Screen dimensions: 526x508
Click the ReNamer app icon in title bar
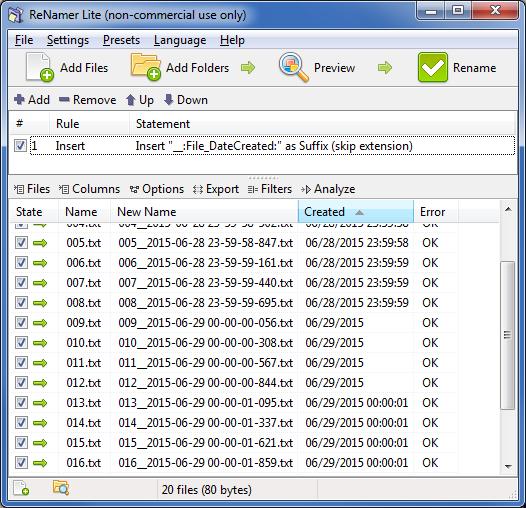[15, 15]
